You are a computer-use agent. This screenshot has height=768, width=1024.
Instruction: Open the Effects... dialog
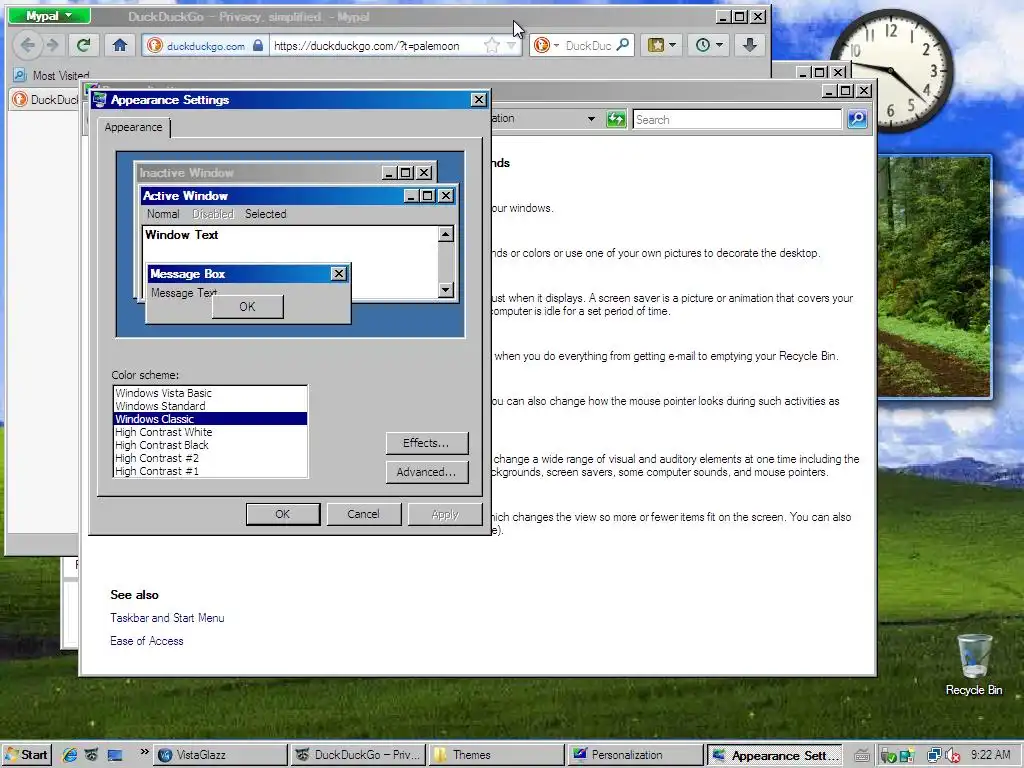coord(426,443)
